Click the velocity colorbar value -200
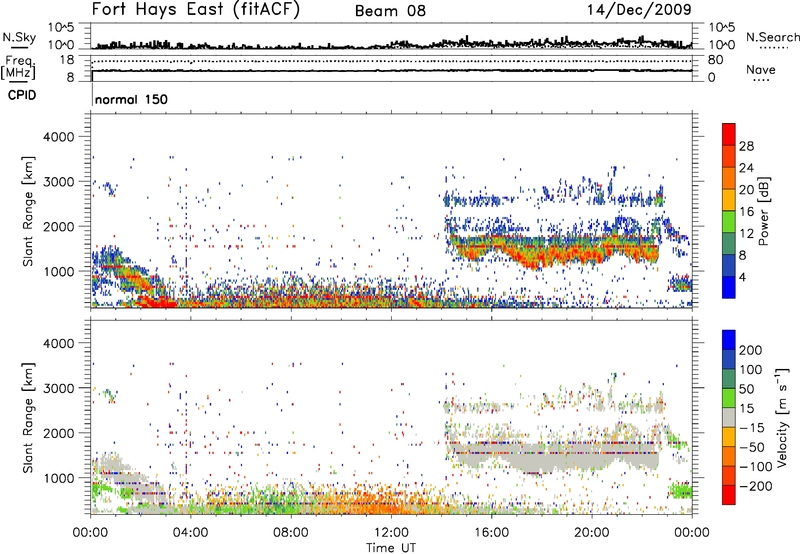Image resolution: width=800 pixels, height=554 pixels. [x=755, y=486]
